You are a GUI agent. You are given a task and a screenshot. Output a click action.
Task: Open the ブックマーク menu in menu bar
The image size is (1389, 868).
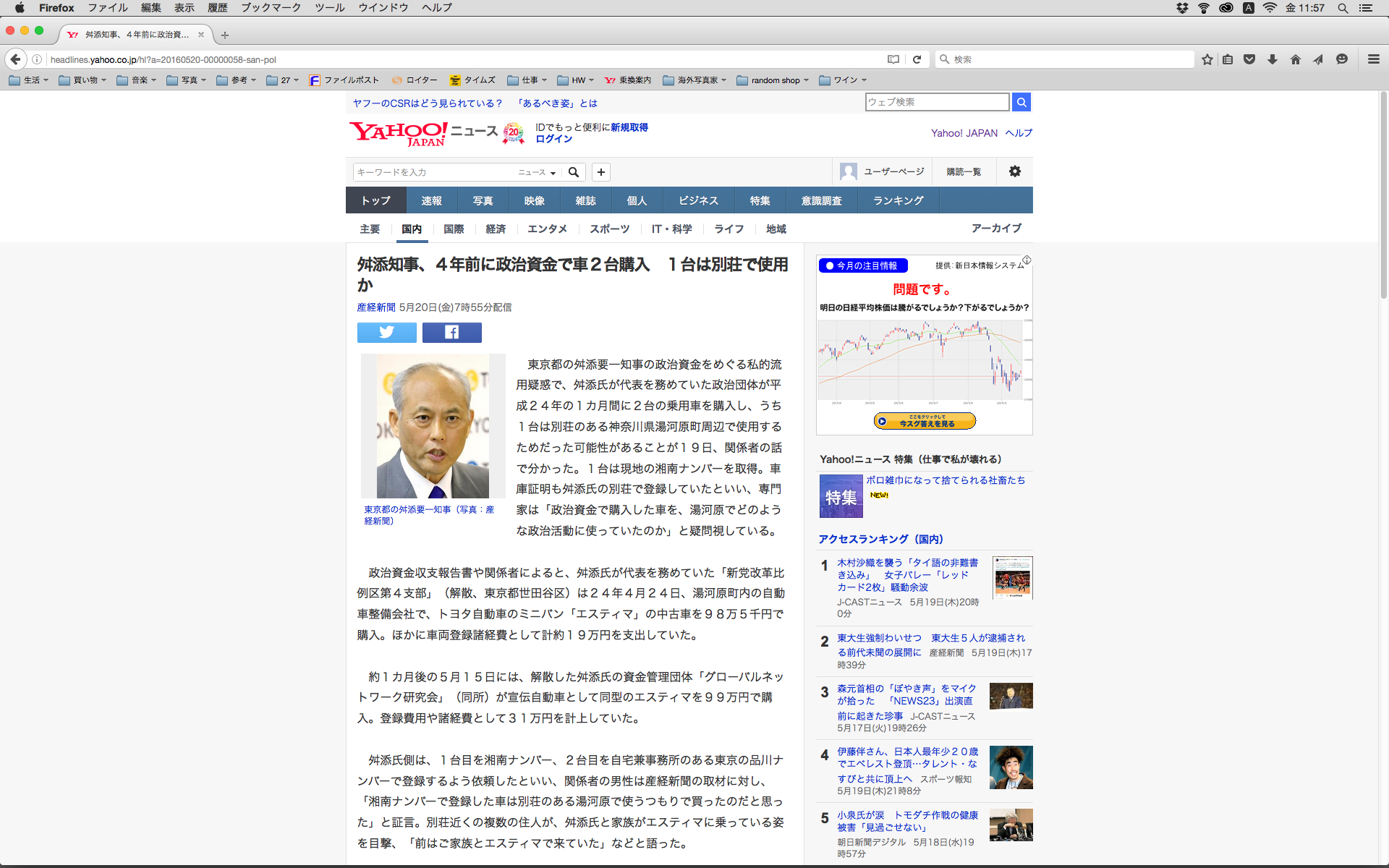(x=271, y=8)
